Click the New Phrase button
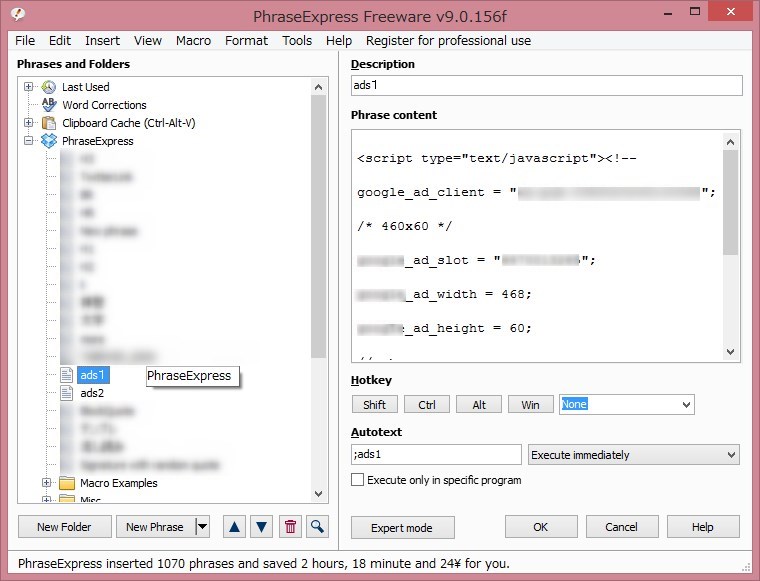 coord(155,527)
